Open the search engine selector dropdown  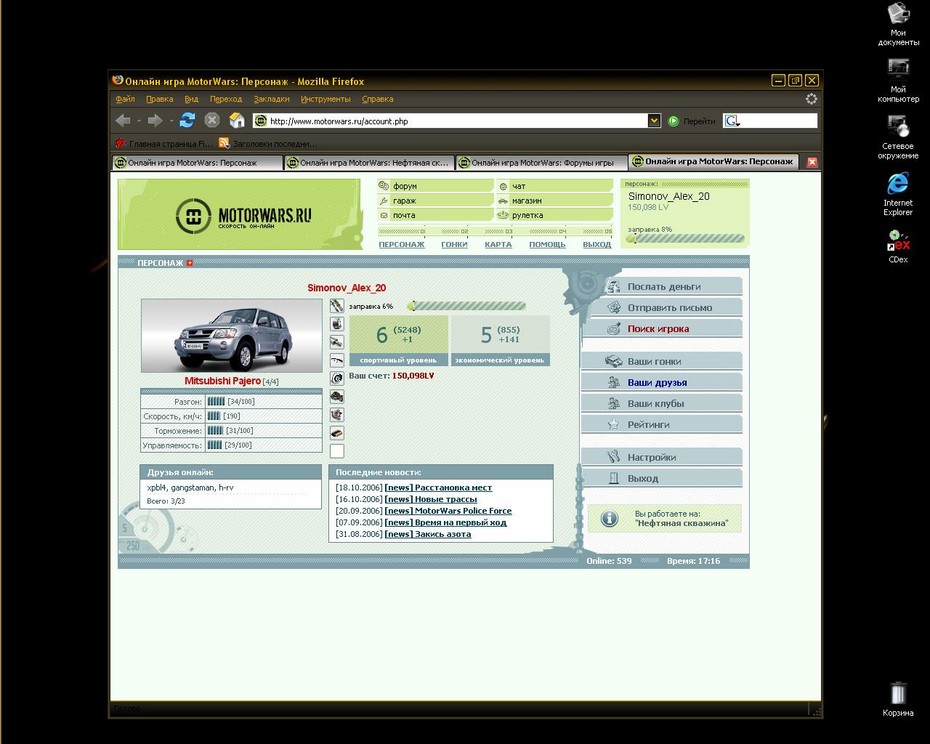732,121
